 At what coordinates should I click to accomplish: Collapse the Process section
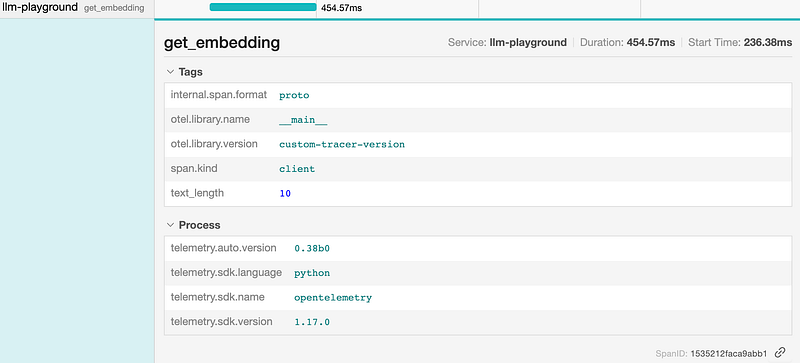170,225
